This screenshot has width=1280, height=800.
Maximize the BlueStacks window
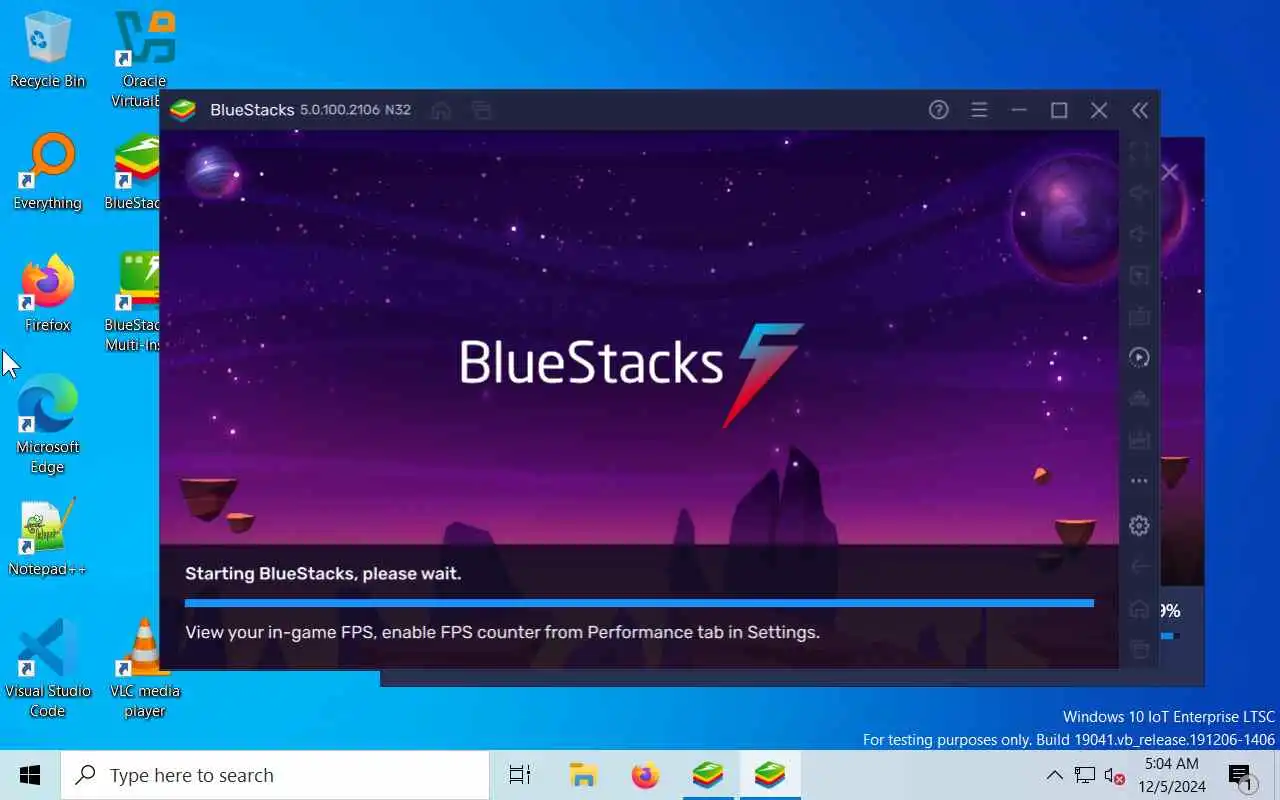tap(1059, 110)
